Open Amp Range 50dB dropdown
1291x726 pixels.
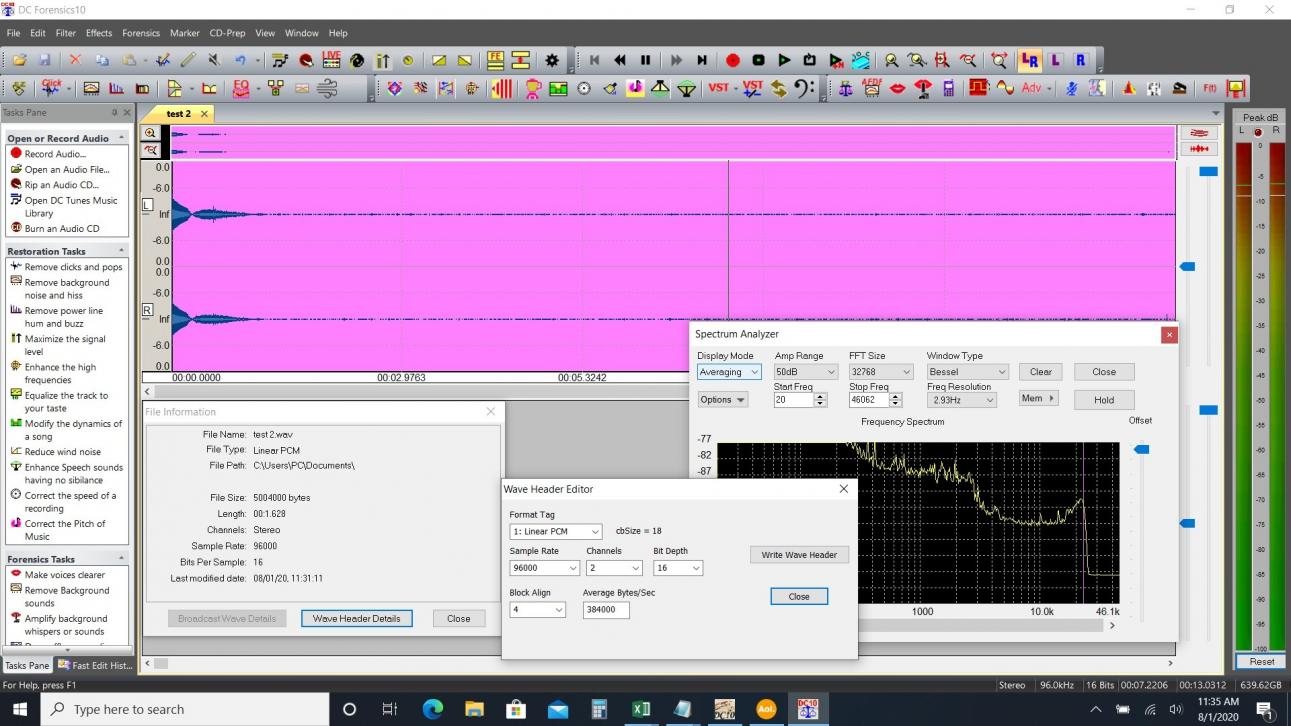click(x=804, y=372)
